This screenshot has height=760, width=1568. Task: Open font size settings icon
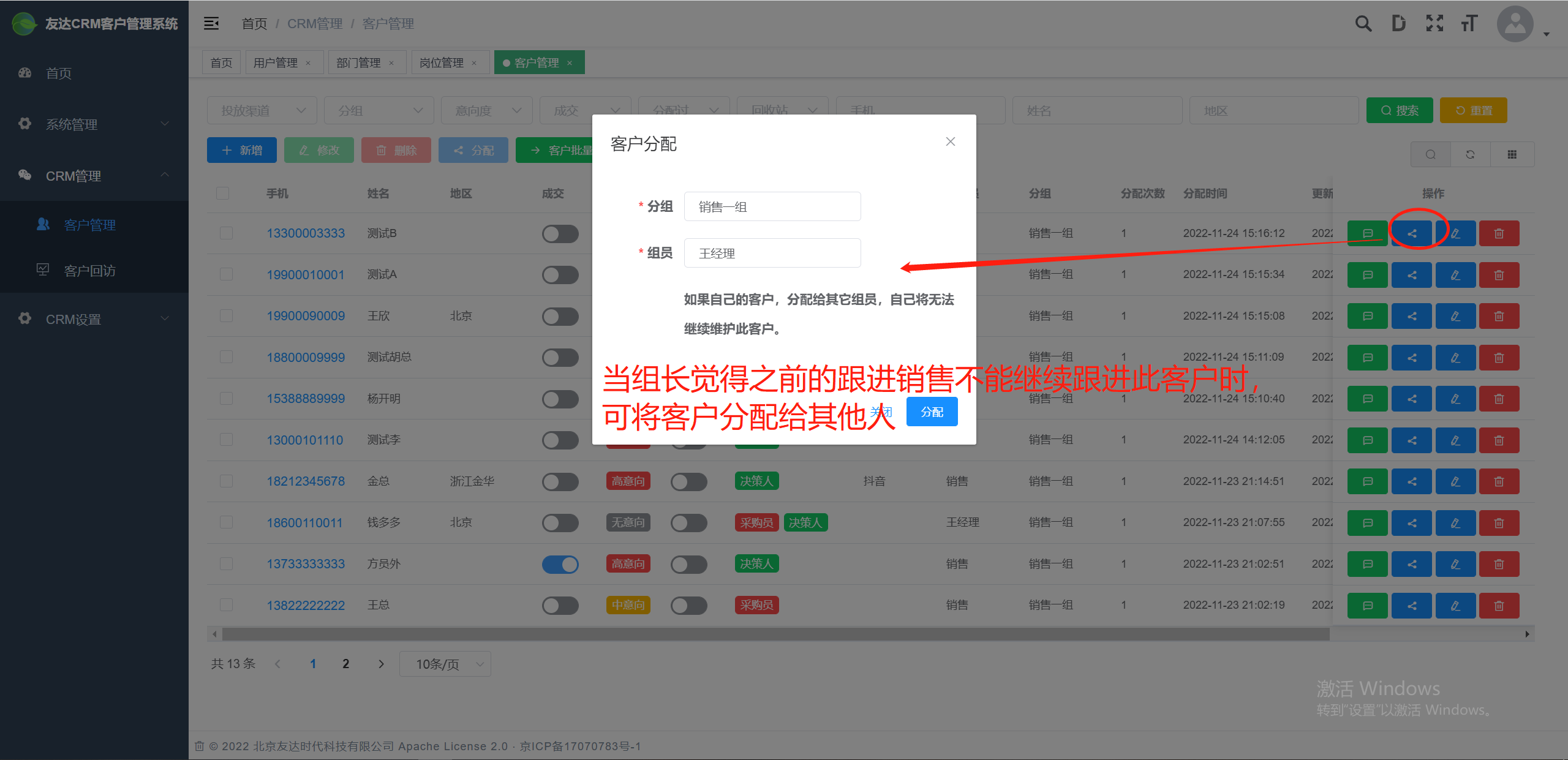pos(1469,23)
